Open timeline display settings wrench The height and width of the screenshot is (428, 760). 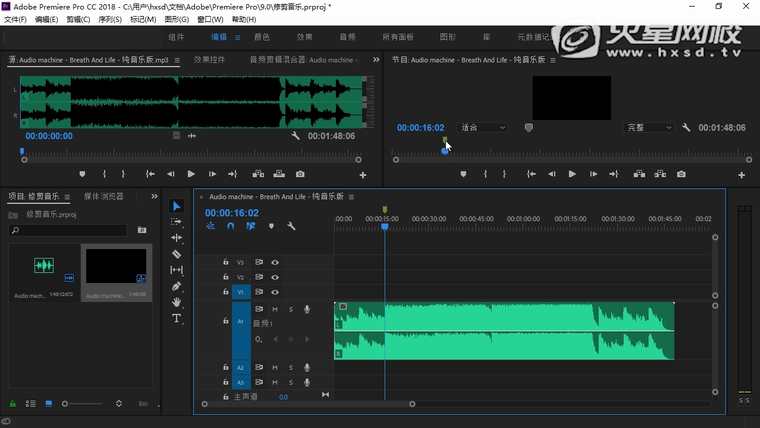[291, 226]
